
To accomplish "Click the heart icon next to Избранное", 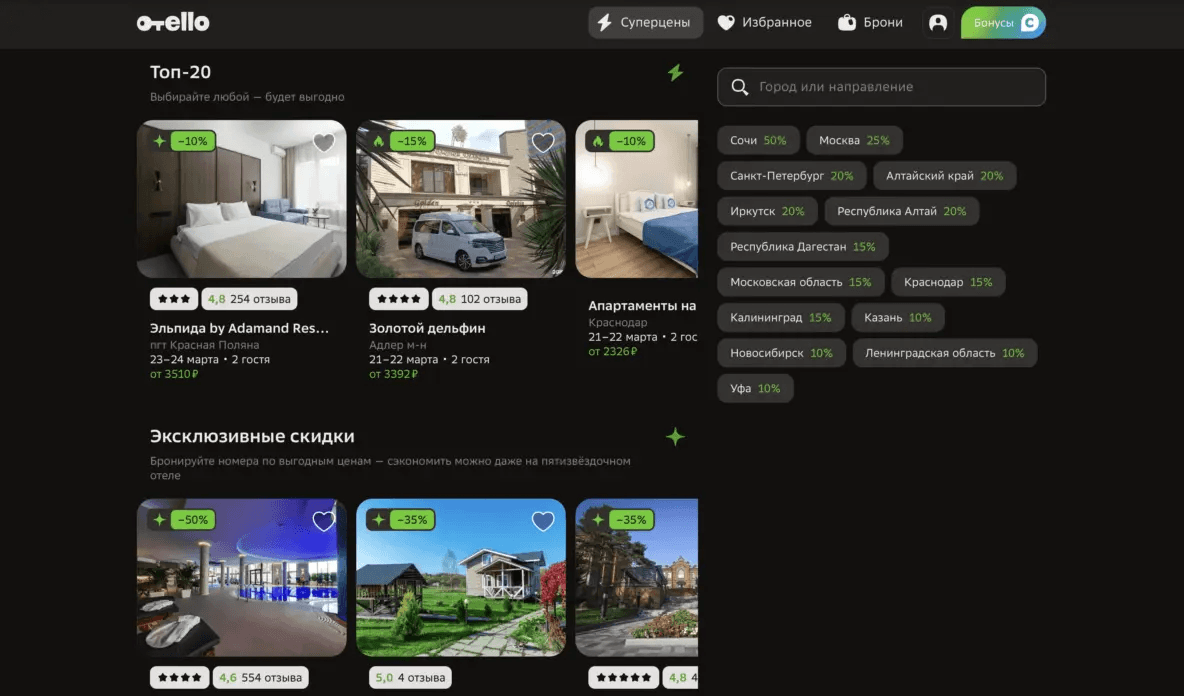I will pos(726,23).
